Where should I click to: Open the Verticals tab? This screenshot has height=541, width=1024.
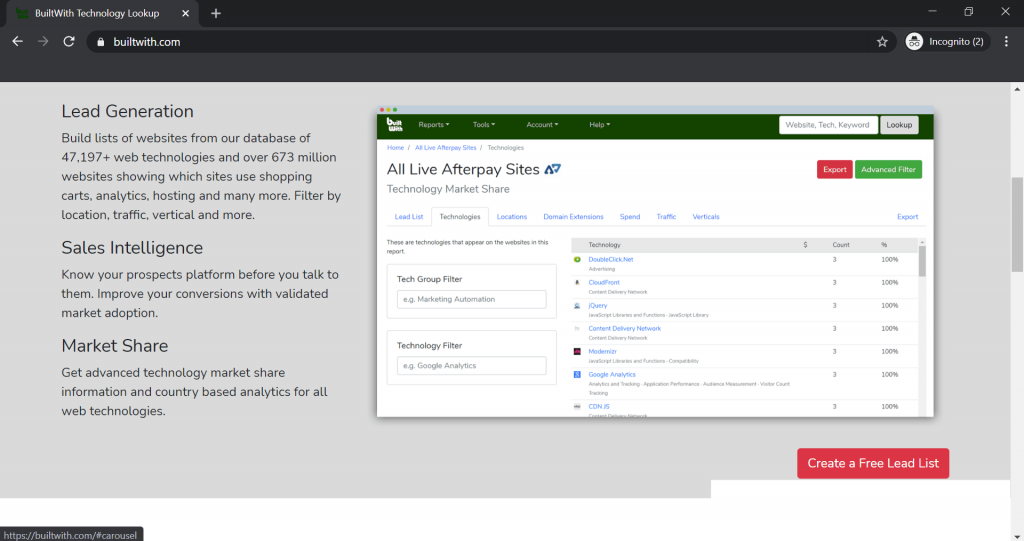(706, 217)
